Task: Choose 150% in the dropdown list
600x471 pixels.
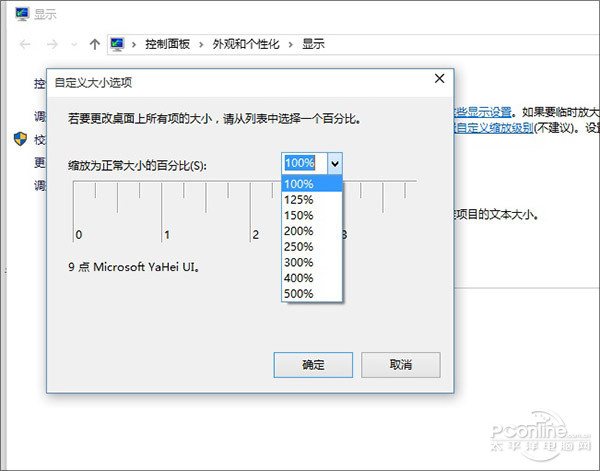Action: (299, 215)
